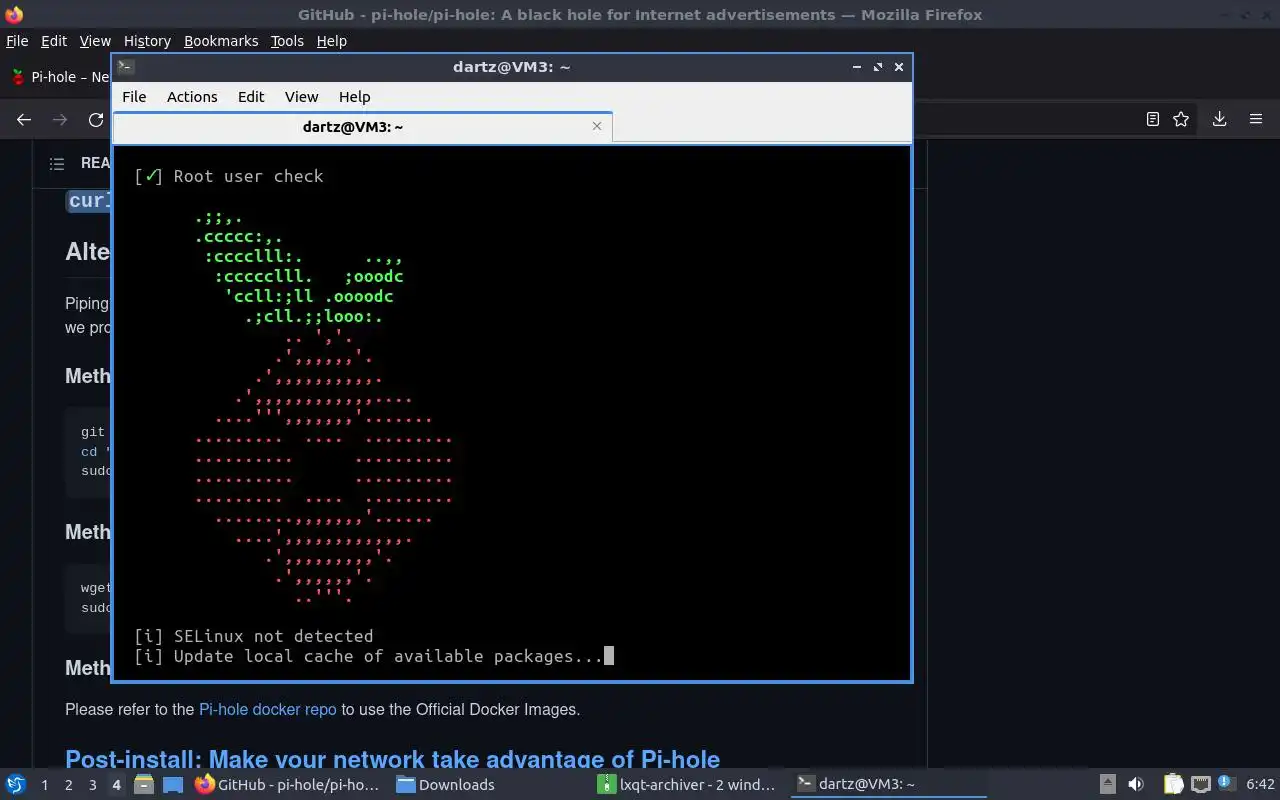The height and width of the screenshot is (800, 1280).
Task: Close the dartz@VM3 terminal tab
Action: pos(597,126)
